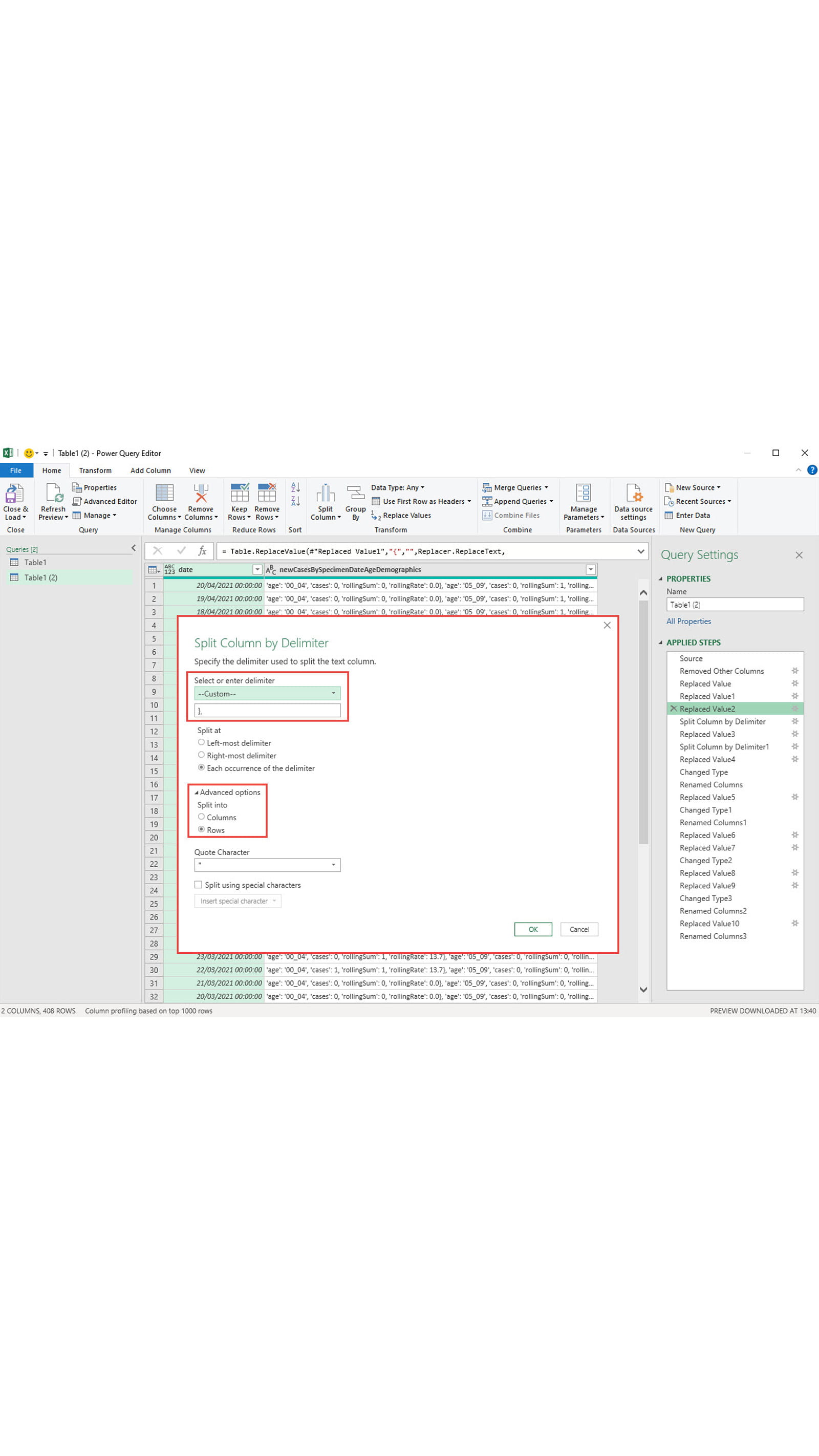This screenshot has width=819, height=1456.
Task: Select the Right-most delimiter radio button
Action: pos(202,755)
